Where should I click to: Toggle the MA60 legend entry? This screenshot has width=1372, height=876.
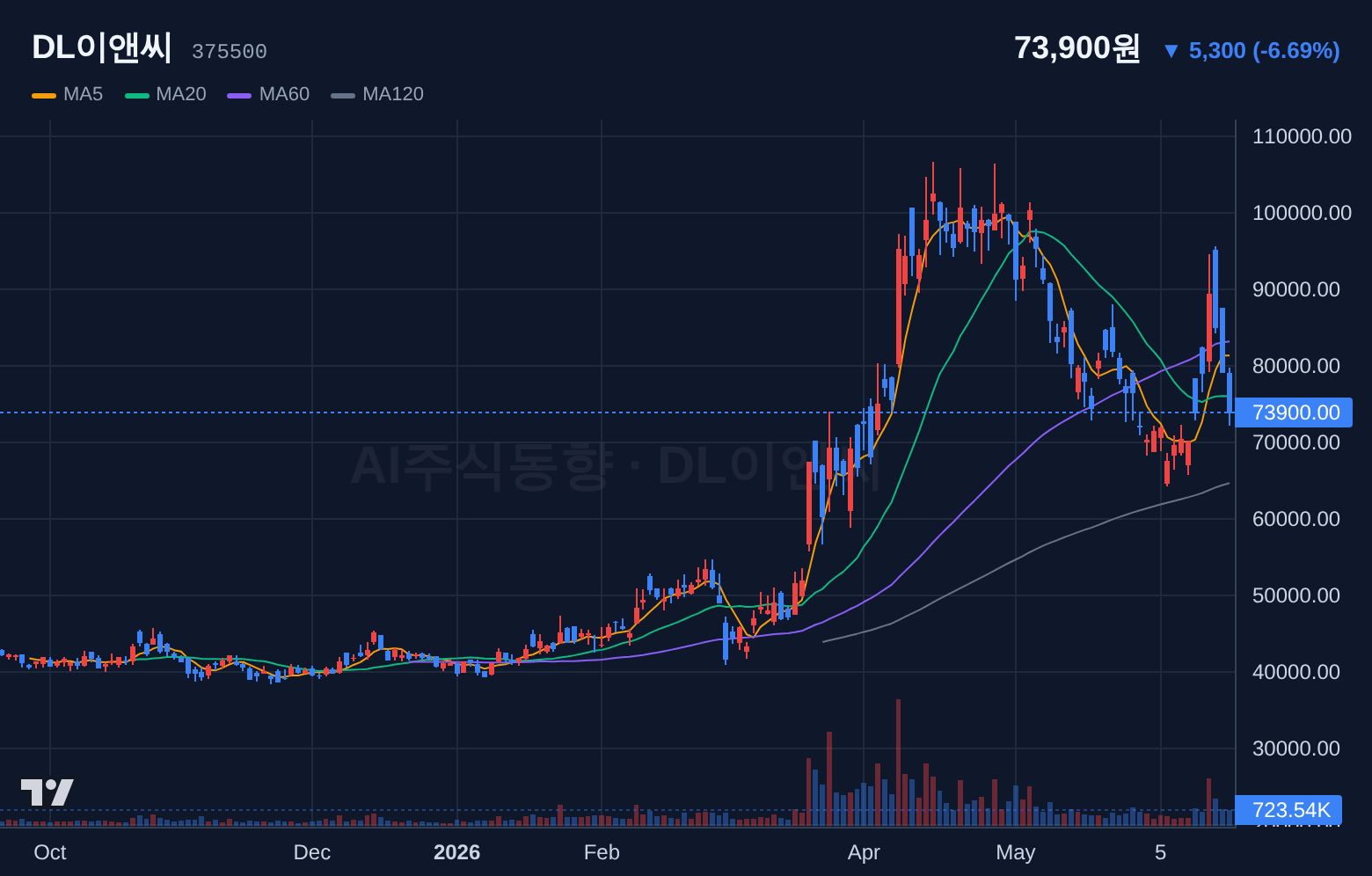268,94
